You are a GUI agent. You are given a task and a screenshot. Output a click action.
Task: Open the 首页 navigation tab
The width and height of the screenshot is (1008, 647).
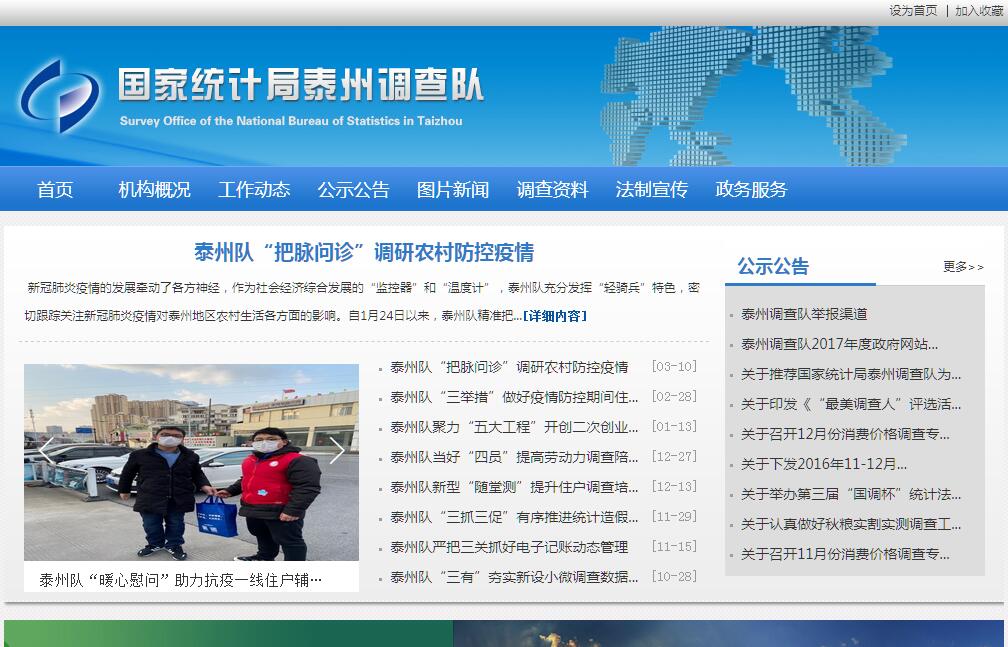(x=55, y=190)
